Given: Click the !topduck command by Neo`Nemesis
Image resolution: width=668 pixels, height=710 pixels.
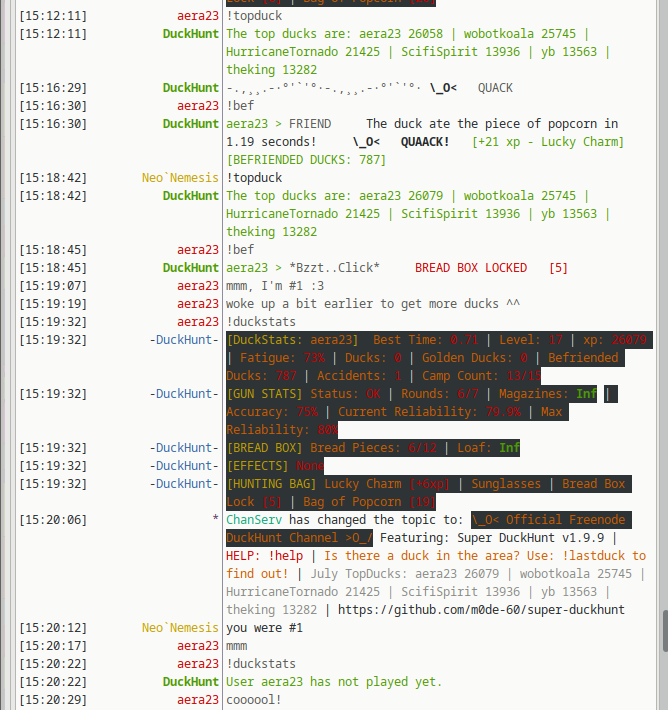Looking at the screenshot, I should [254, 178].
